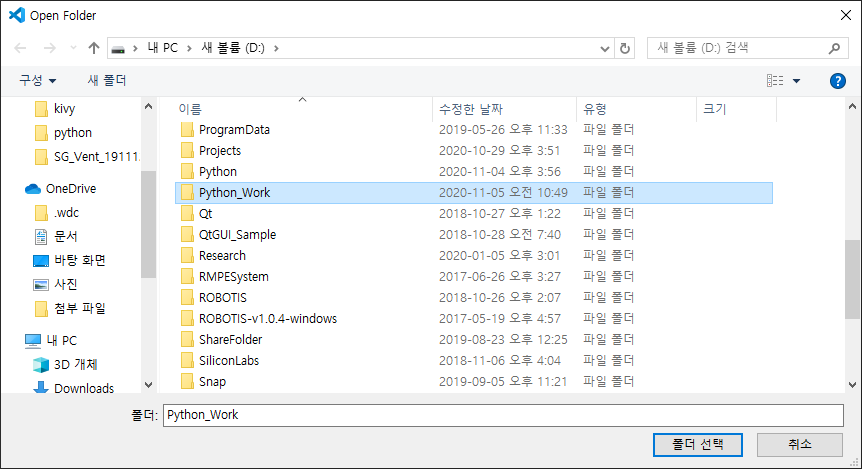The height and width of the screenshot is (469, 862).
Task: Refresh the folder listing
Action: [x=625, y=48]
